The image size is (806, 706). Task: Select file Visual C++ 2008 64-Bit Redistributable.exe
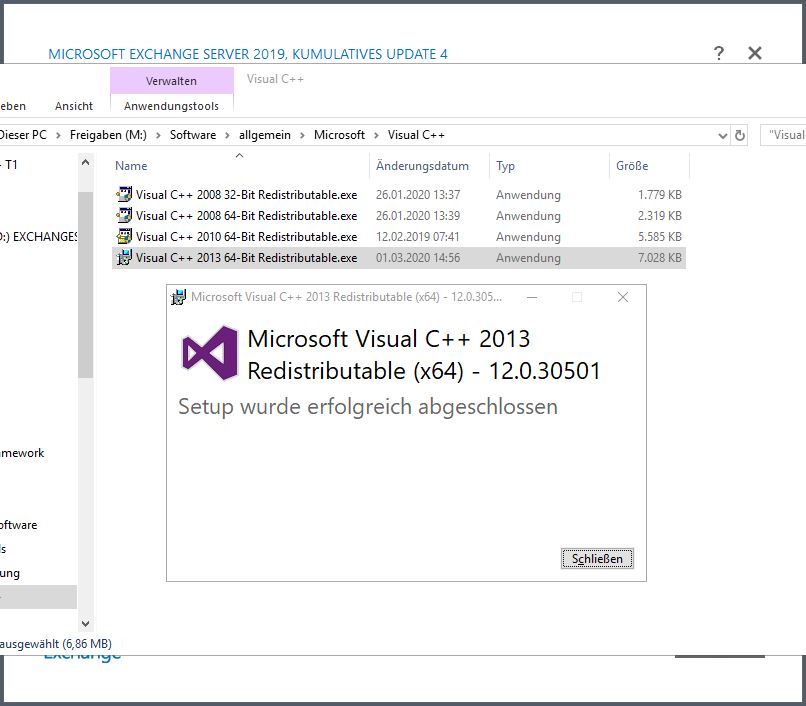click(246, 216)
